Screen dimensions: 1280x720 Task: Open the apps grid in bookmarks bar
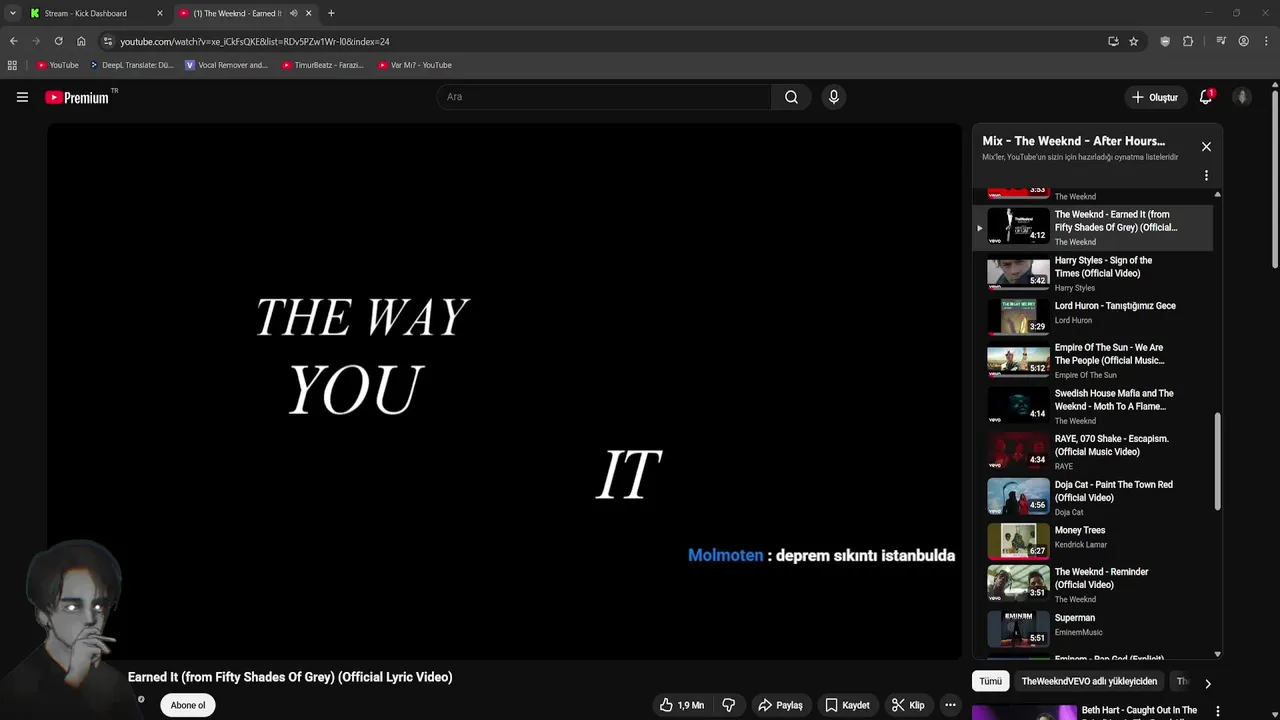12,65
